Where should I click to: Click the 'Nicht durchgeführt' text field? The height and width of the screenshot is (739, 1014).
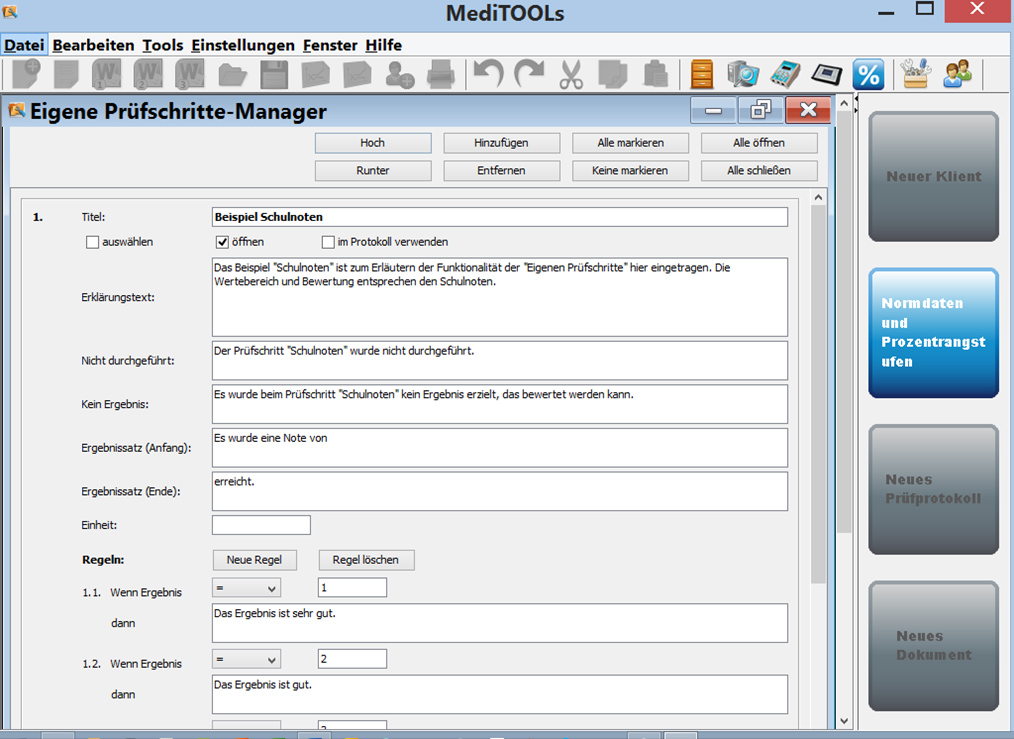[x=500, y=361]
